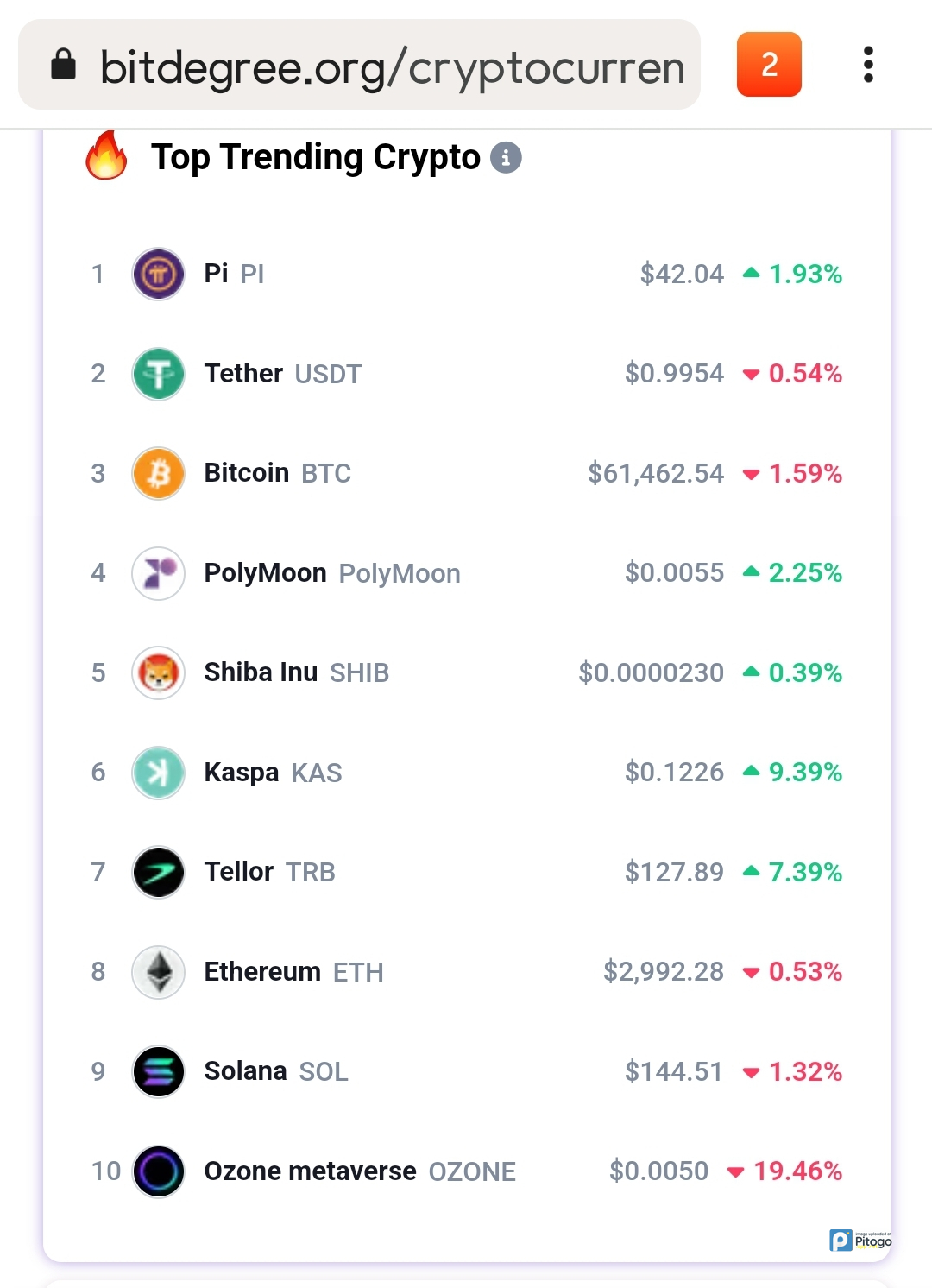Open the browser three-dot menu
The image size is (932, 1288).
point(868,65)
